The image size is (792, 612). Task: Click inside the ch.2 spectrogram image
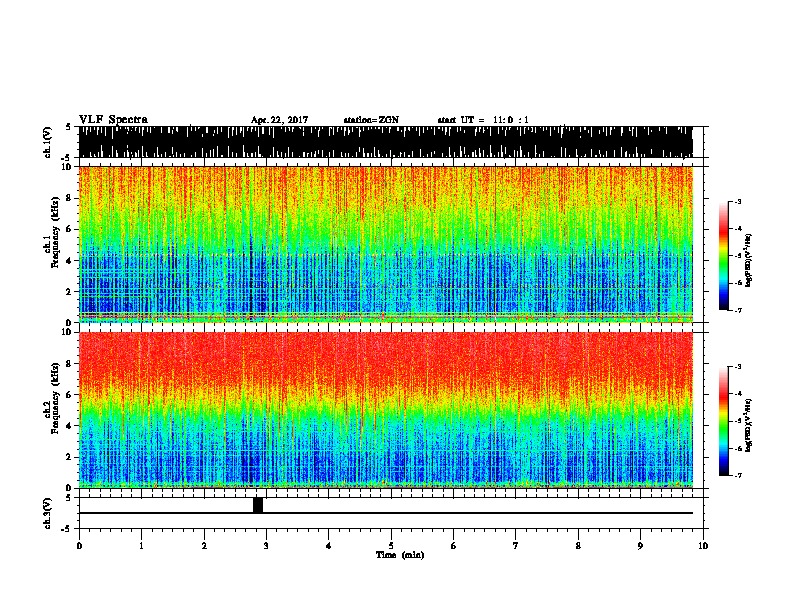(385, 410)
